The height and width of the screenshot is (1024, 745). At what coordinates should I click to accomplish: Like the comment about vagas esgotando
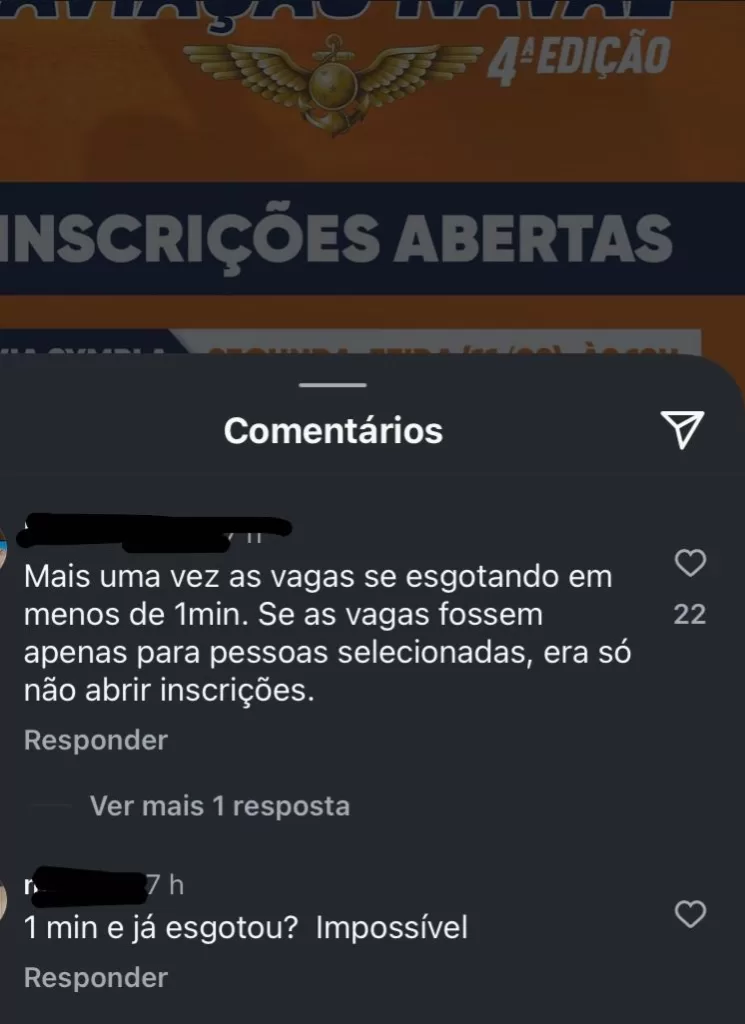[690, 562]
